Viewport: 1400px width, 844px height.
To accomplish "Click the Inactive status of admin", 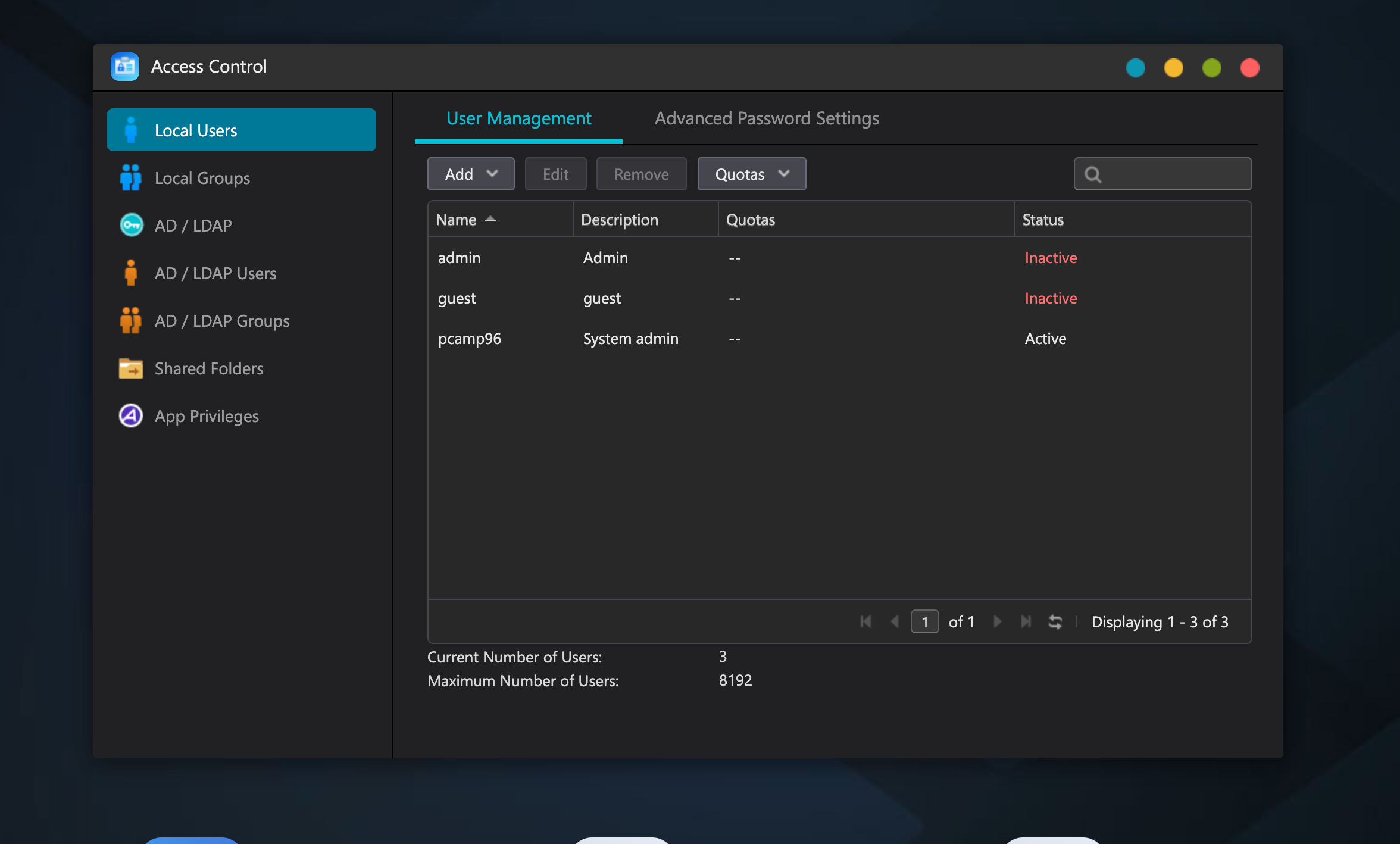I will (x=1051, y=258).
